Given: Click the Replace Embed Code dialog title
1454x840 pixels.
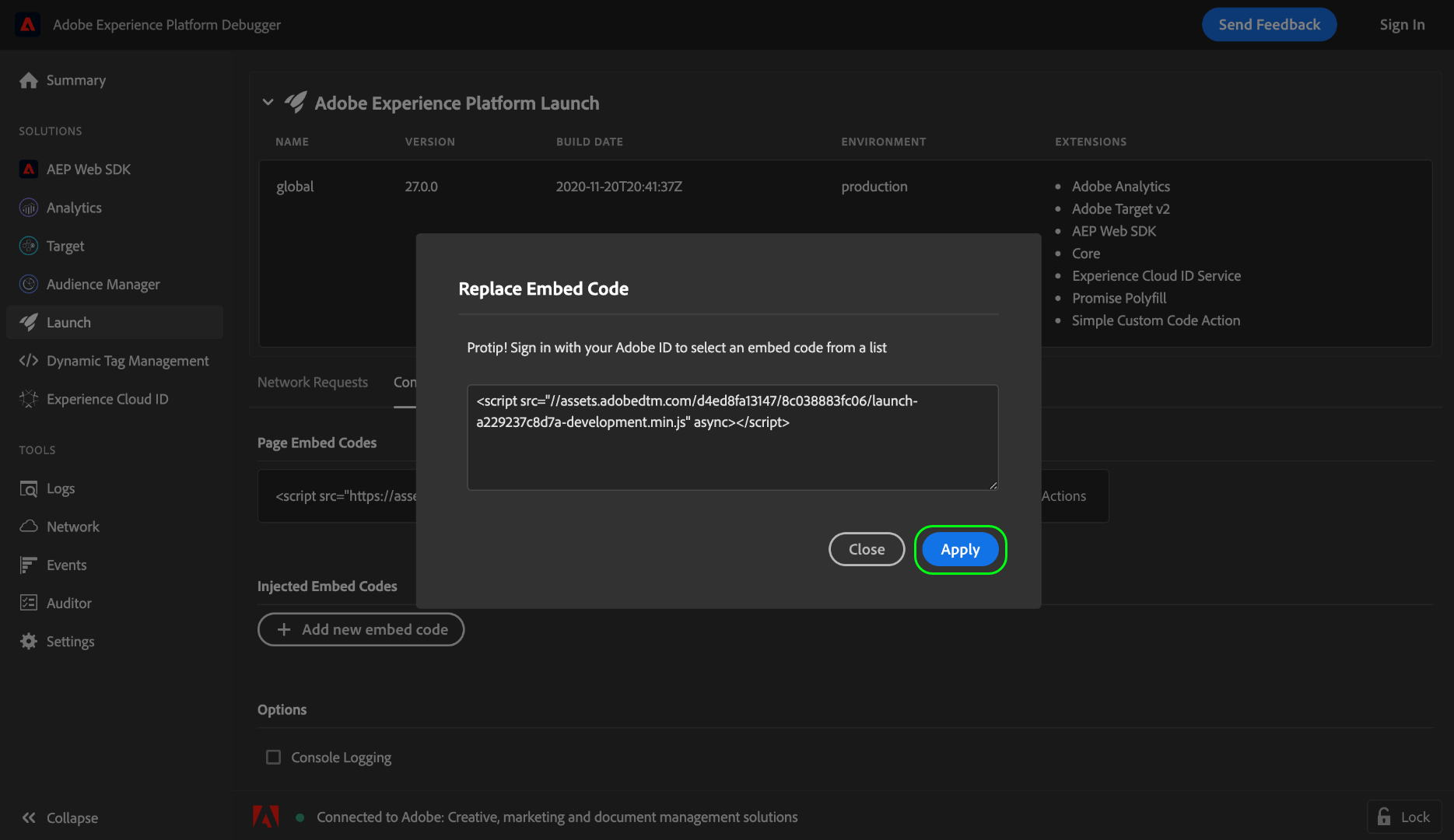Looking at the screenshot, I should [x=543, y=289].
